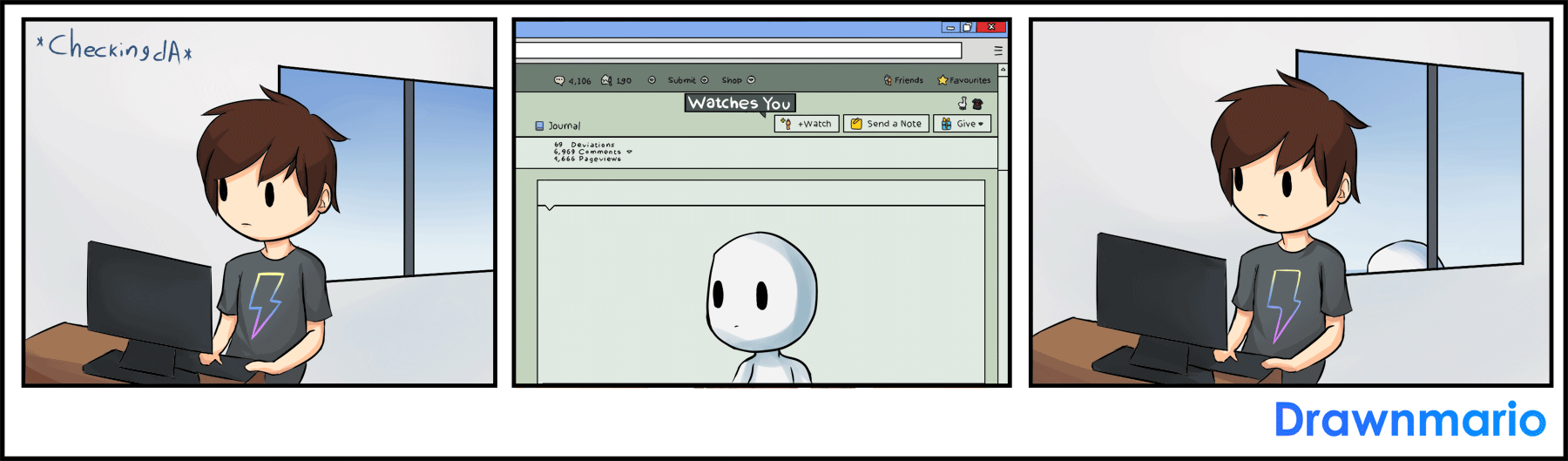This screenshot has width=1568, height=461.
Task: Expand the round dropdown arrow before Submit
Action: coord(652,80)
